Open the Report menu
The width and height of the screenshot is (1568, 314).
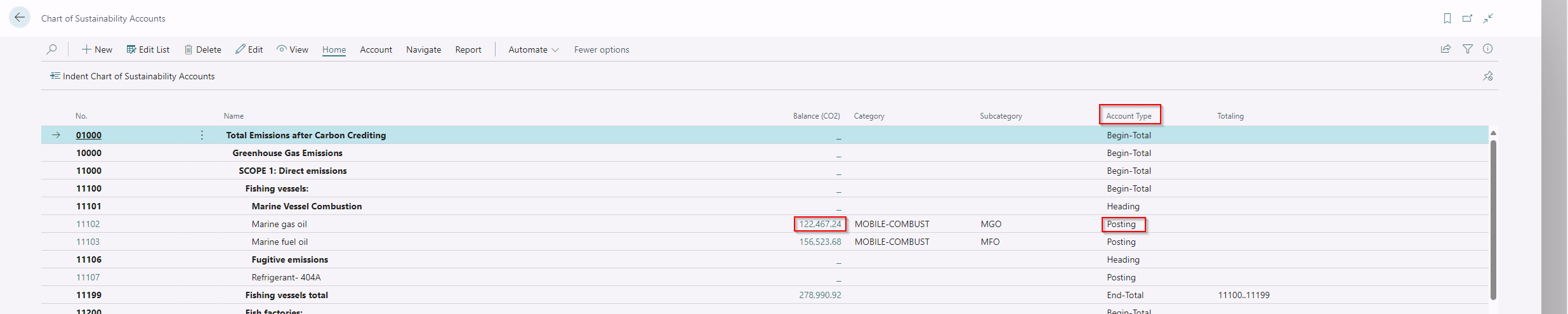468,49
